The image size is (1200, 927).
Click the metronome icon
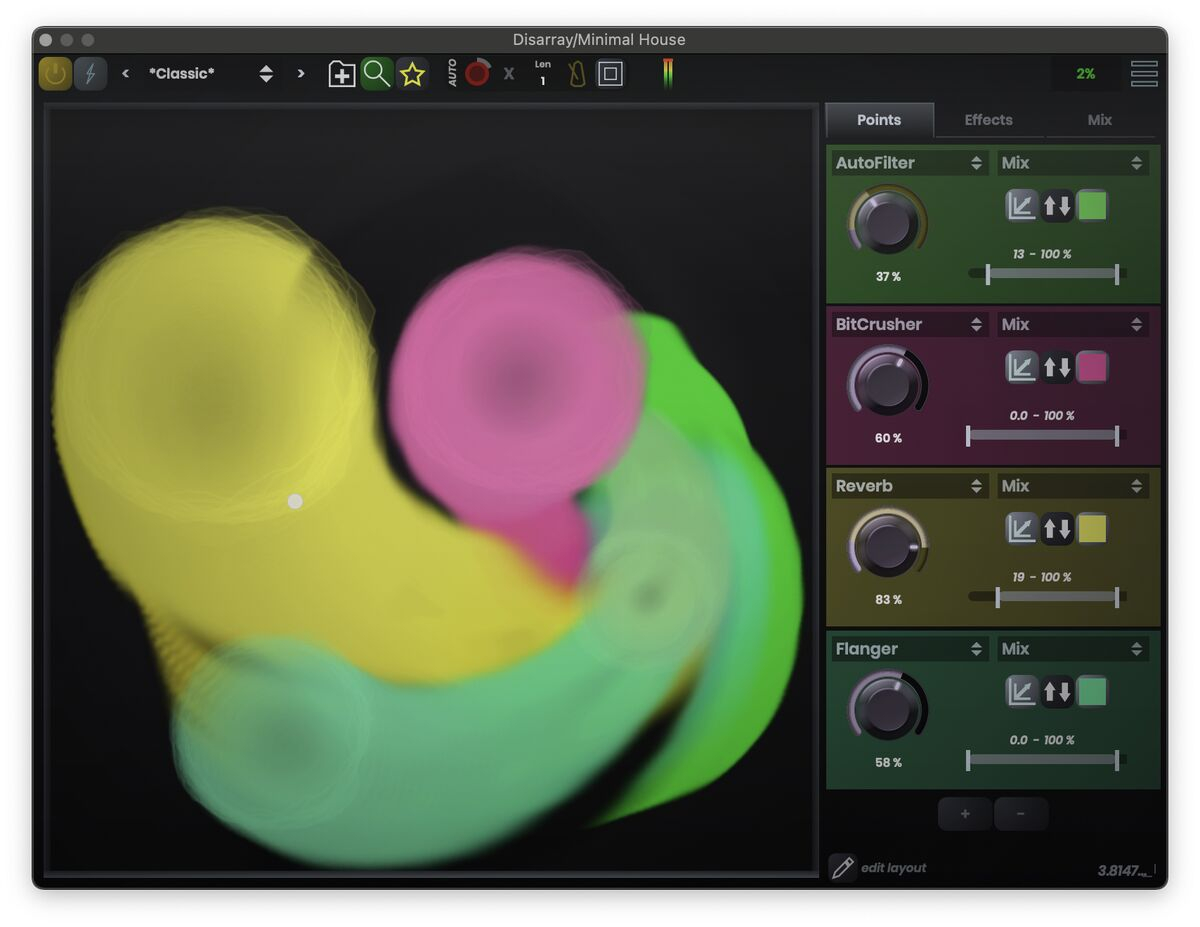(x=577, y=74)
